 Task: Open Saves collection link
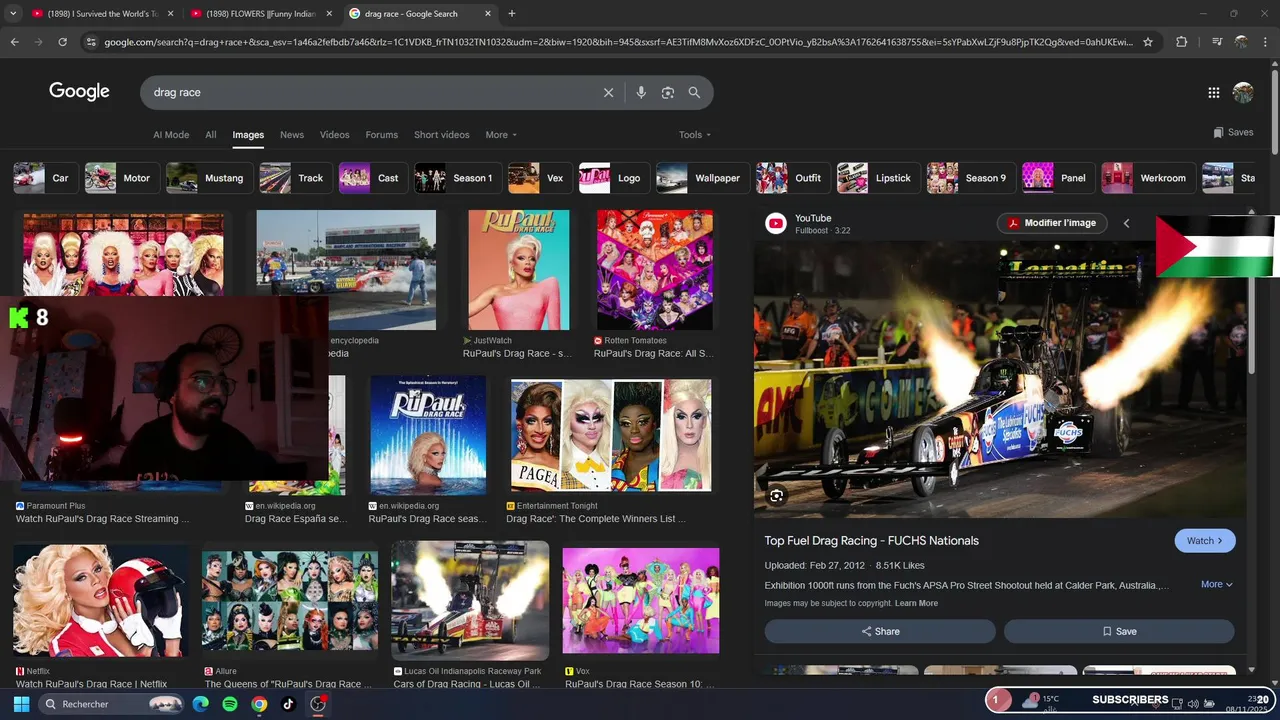(1233, 132)
